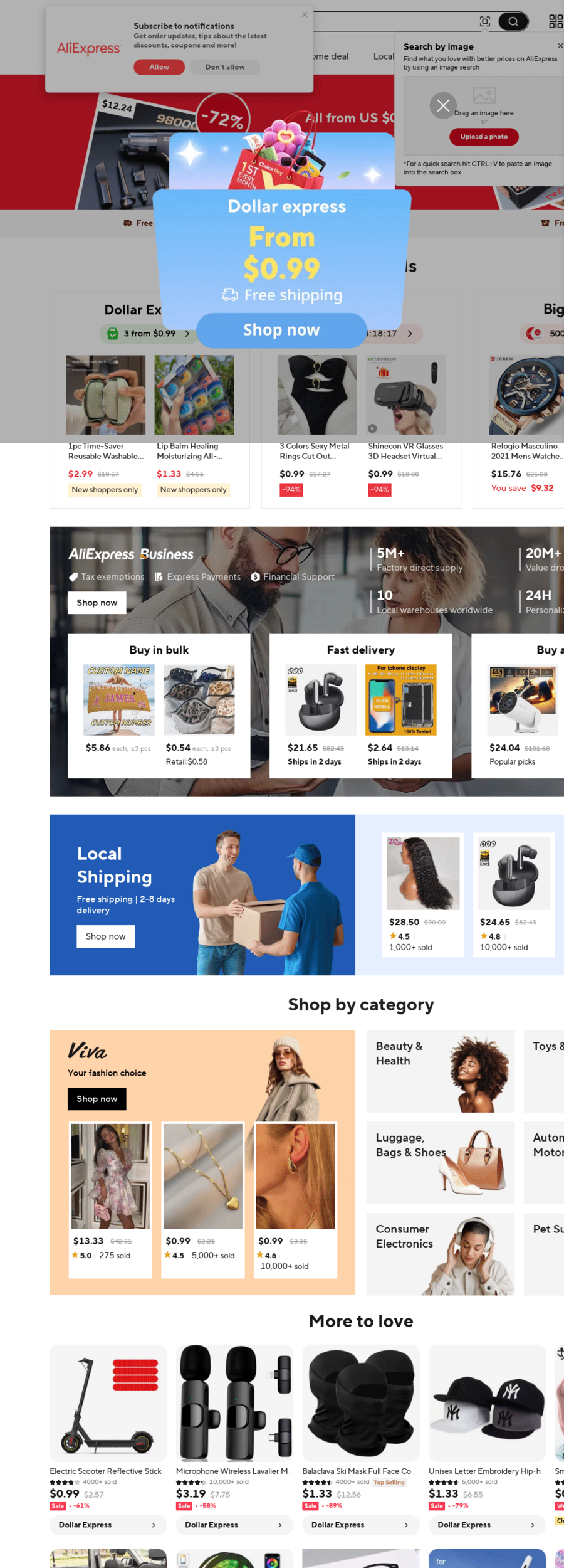Close the notification subscription popup

[305, 14]
